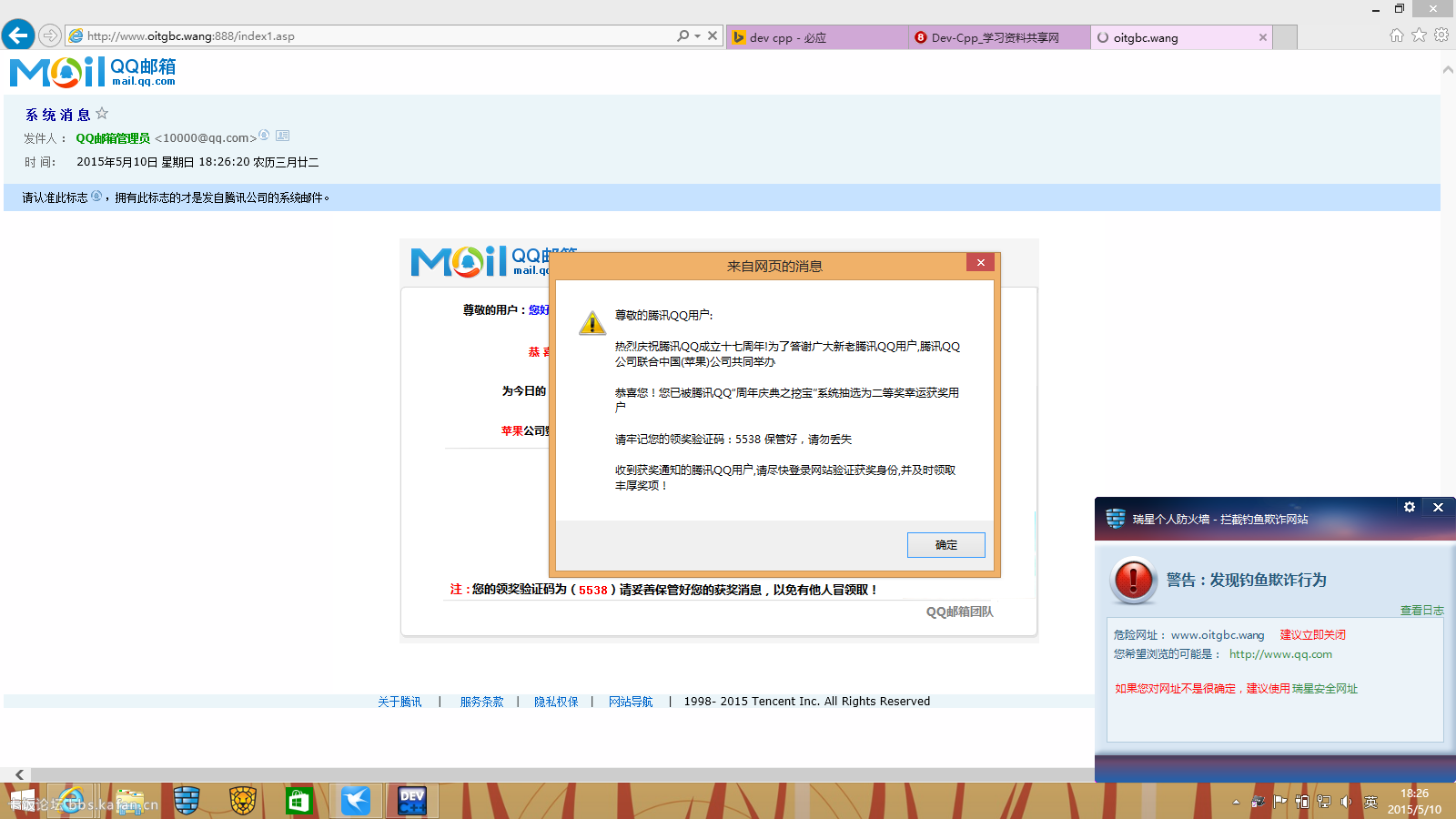This screenshot has width=1456, height=819.
Task: Click the browser forward arrow button
Action: tap(50, 36)
